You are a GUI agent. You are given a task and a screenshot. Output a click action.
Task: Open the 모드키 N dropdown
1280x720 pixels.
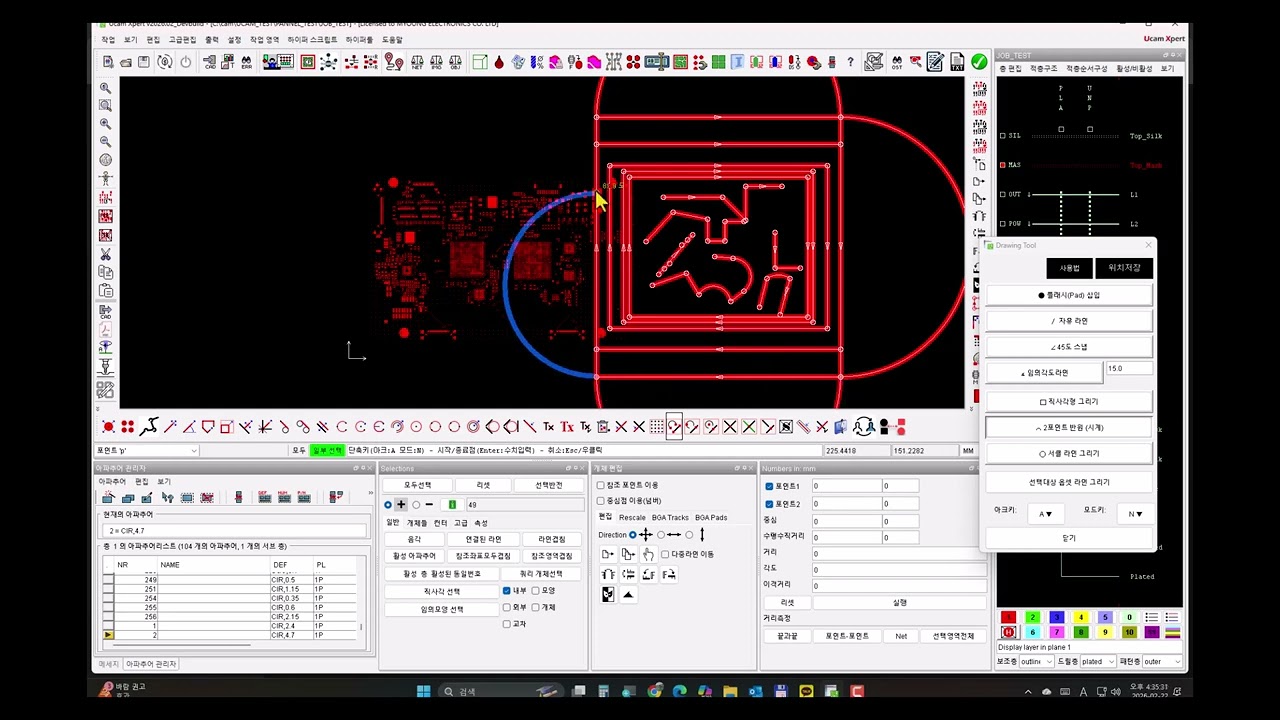(1135, 514)
